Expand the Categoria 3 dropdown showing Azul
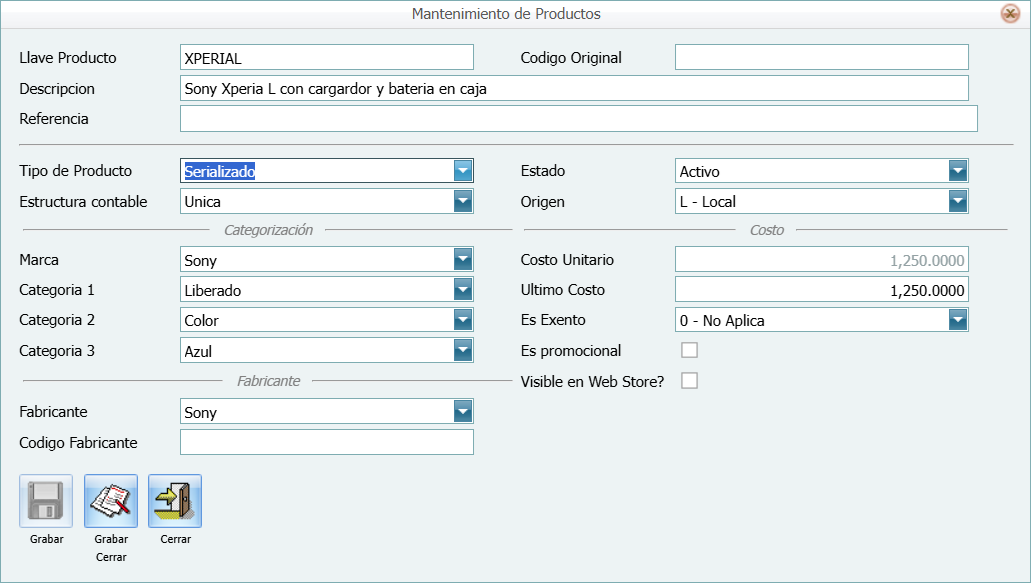This screenshot has width=1031, height=583. coord(462,351)
